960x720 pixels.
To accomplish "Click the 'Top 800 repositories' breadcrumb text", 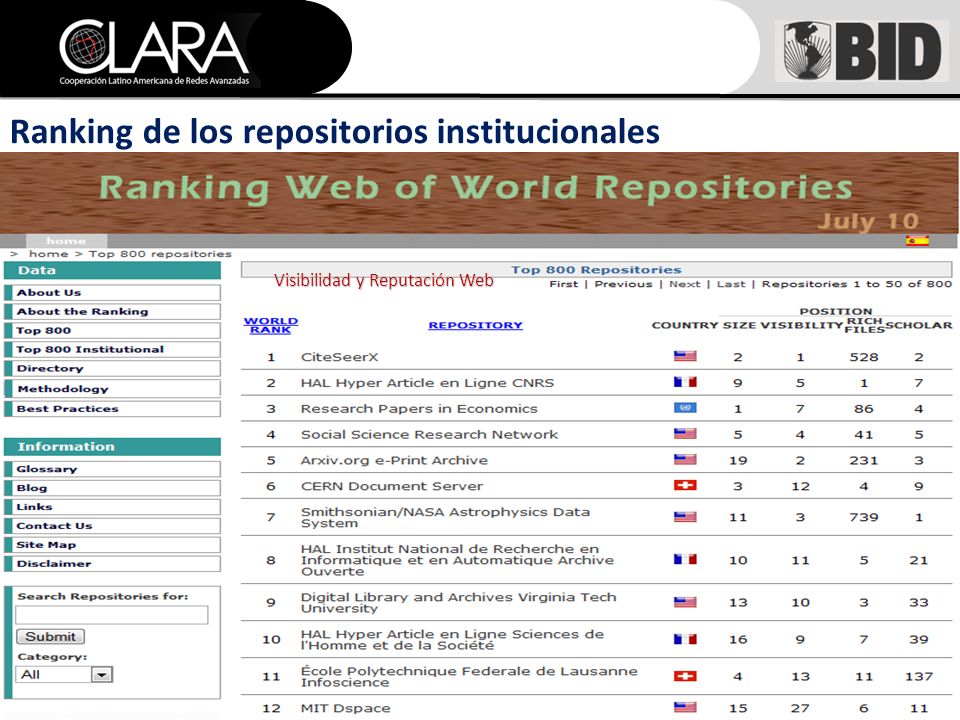I will pyautogui.click(x=160, y=254).
